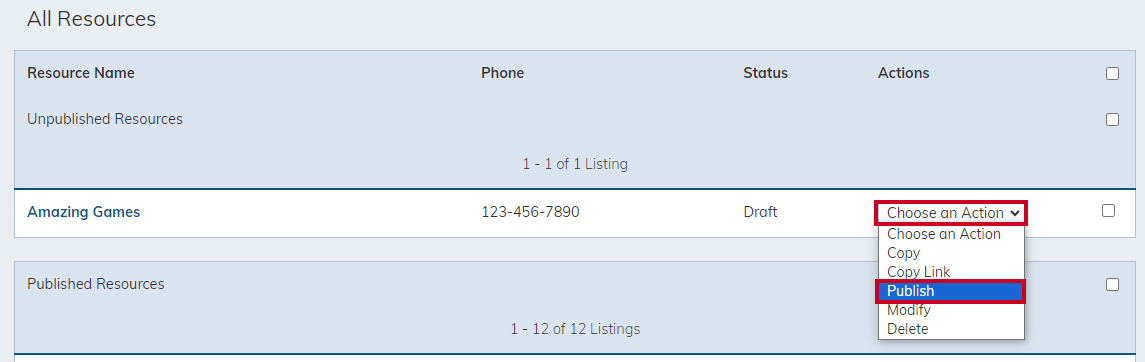This screenshot has height=362, width=1145.
Task: Click the Published Resources section label
Action: coord(96,283)
